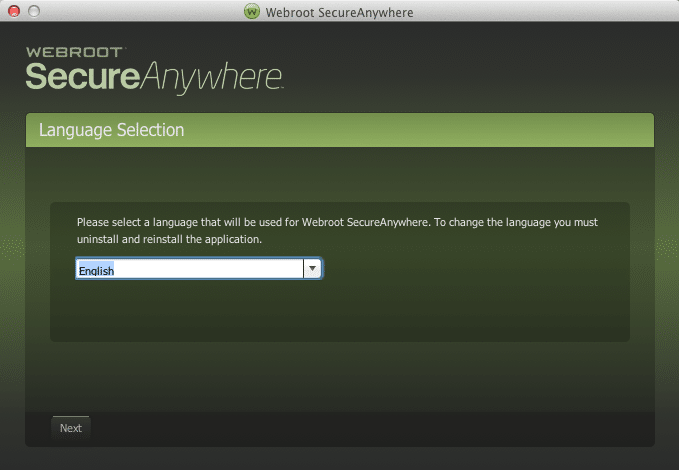Click the 'Please select a language' instruction text

[337, 230]
